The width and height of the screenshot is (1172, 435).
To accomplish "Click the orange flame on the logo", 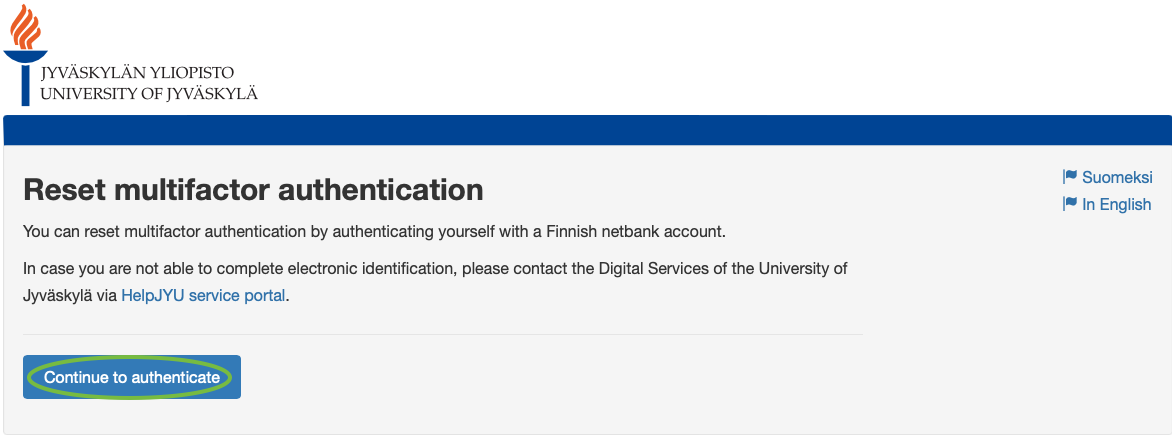I will [x=25, y=27].
